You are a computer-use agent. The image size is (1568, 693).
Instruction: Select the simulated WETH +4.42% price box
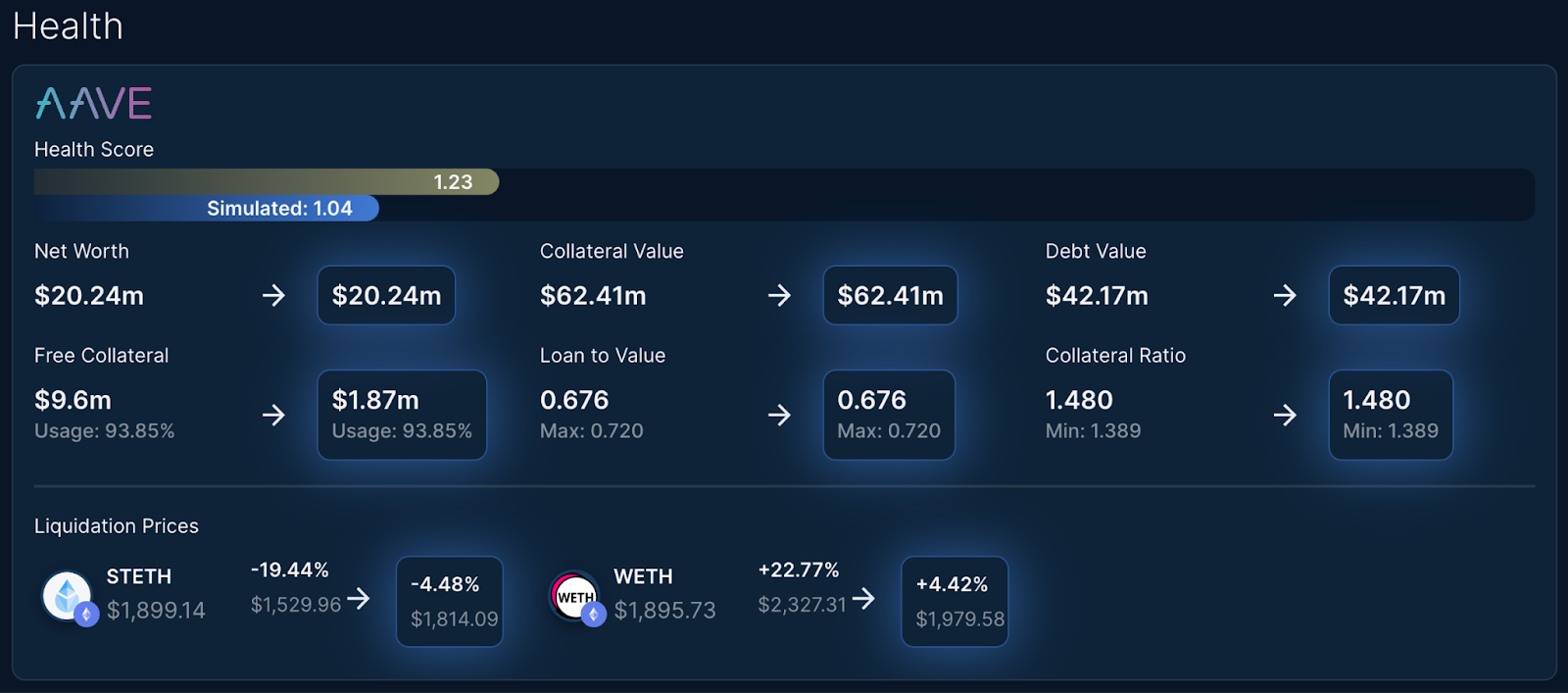point(955,602)
